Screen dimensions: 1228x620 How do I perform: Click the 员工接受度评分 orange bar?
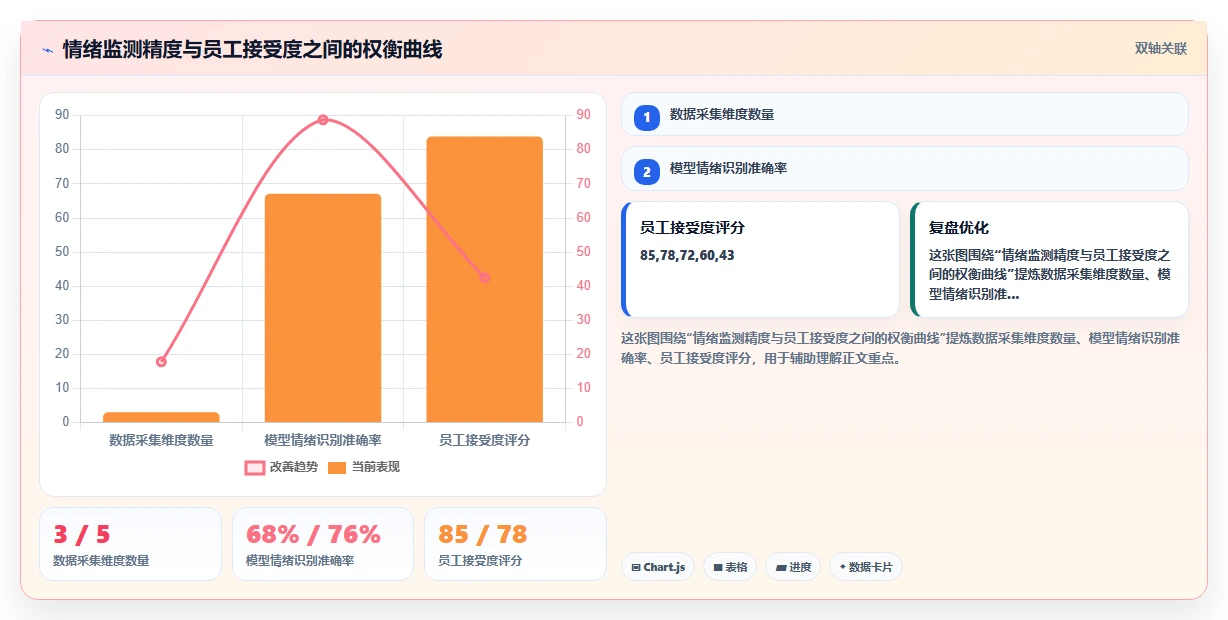pos(484,279)
